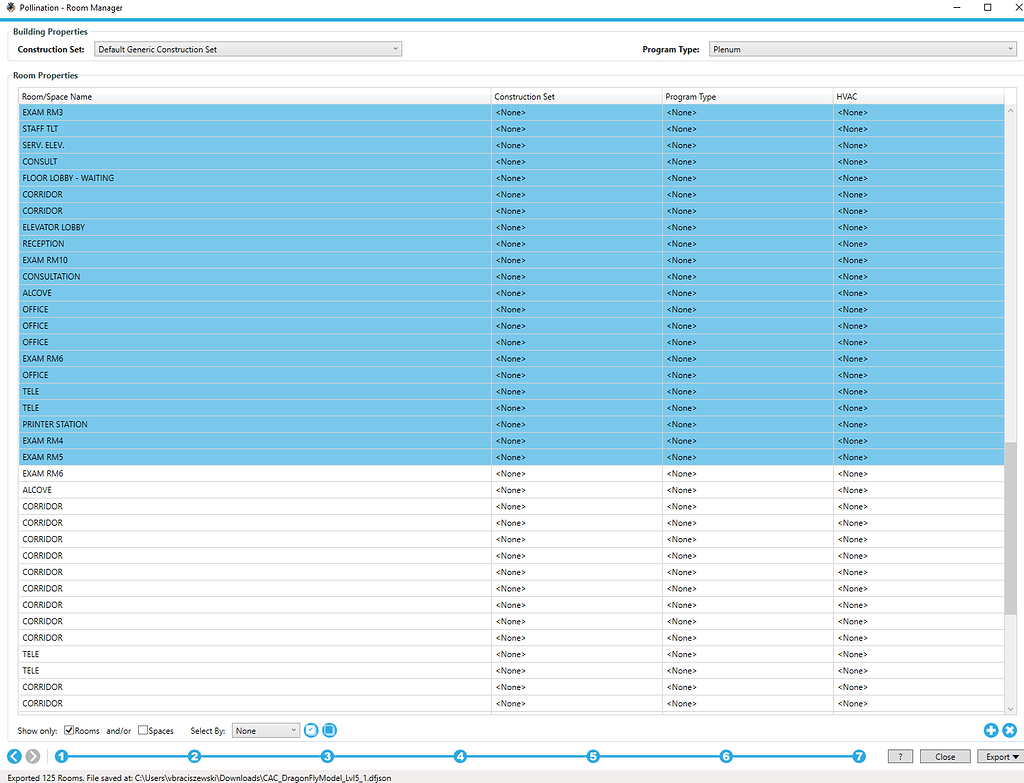This screenshot has height=783, width=1024.
Task: Click the select-all rooms checkmark icon
Action: point(310,730)
